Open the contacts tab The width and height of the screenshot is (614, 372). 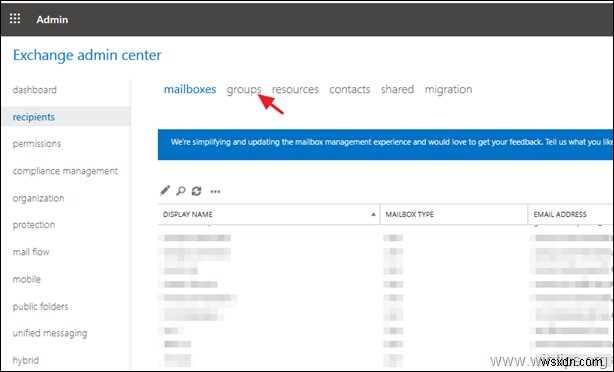(350, 89)
